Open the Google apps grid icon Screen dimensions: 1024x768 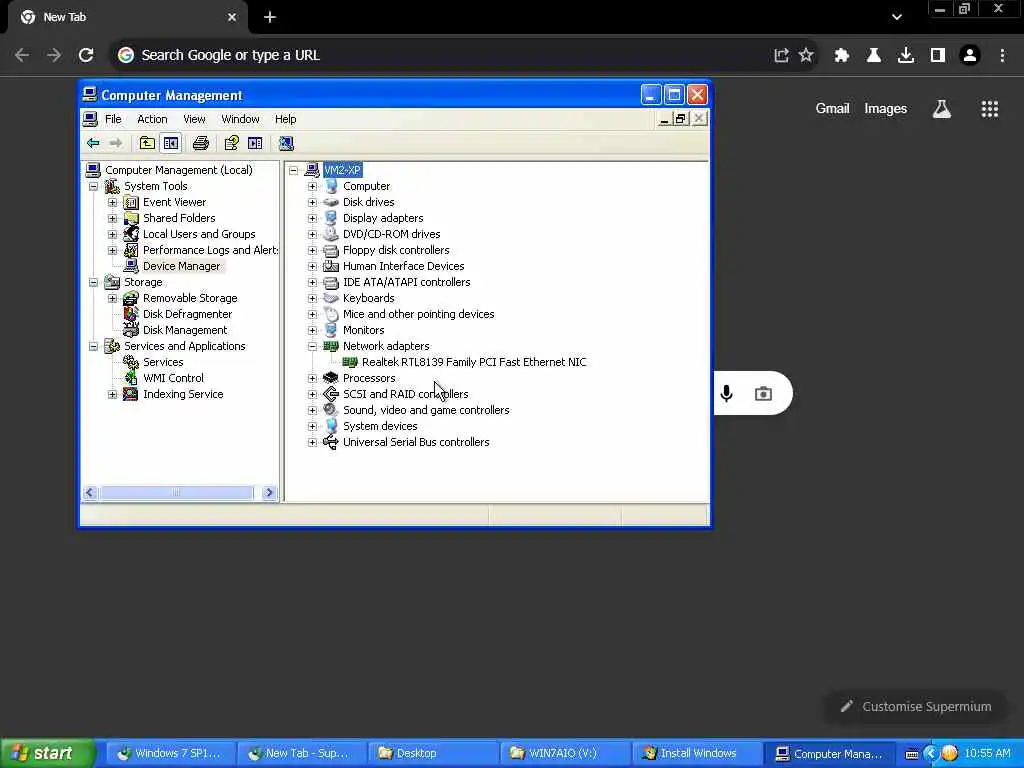click(989, 109)
